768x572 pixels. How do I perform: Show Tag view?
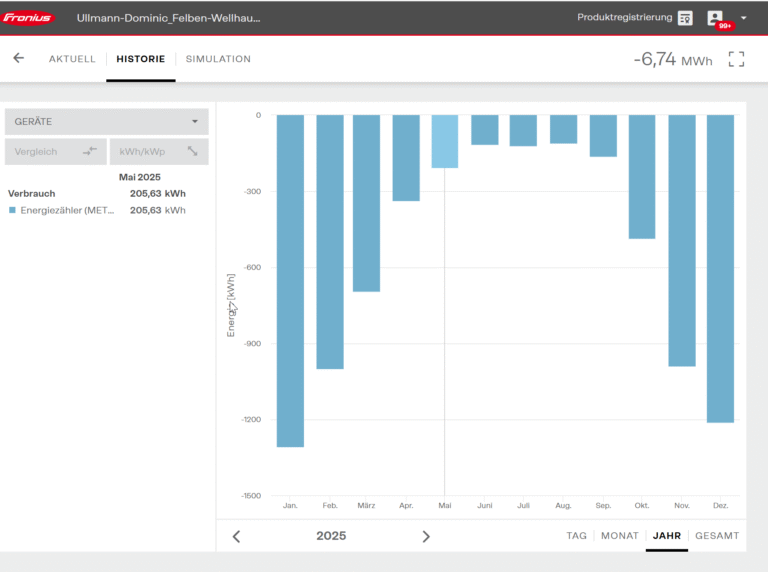[x=576, y=536]
